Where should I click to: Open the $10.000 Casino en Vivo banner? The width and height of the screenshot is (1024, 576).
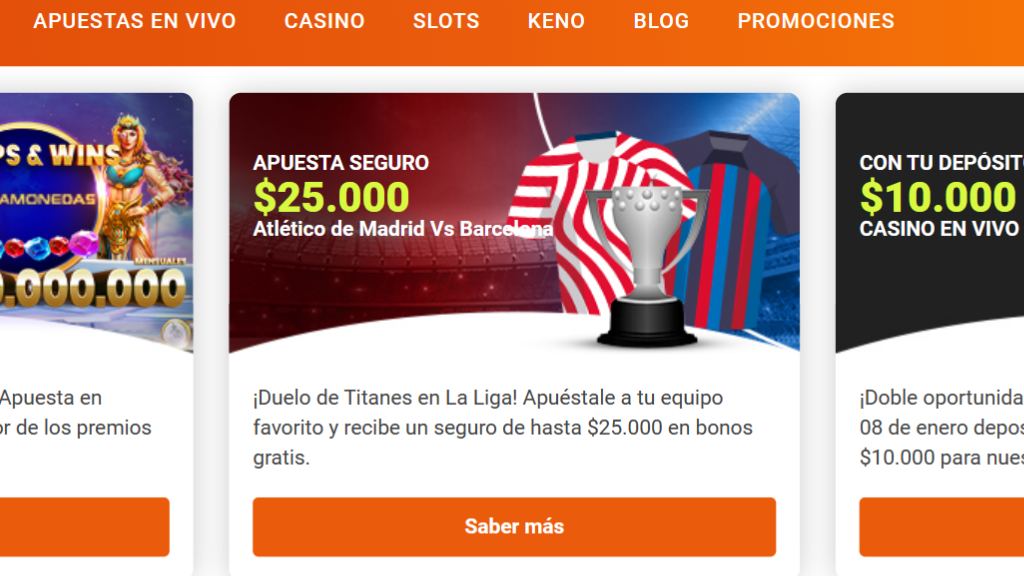point(930,222)
